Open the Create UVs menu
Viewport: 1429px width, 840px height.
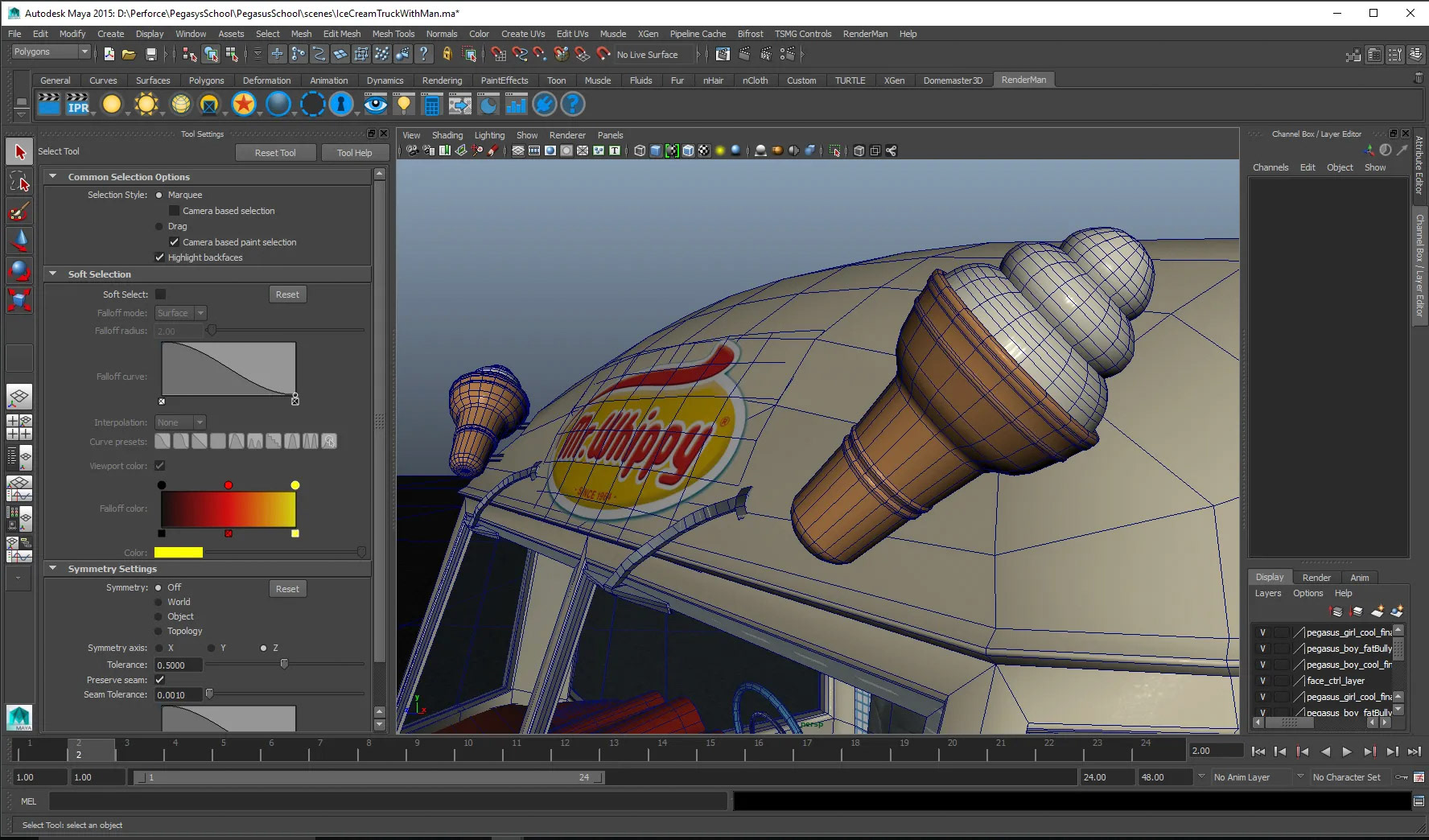[x=522, y=34]
